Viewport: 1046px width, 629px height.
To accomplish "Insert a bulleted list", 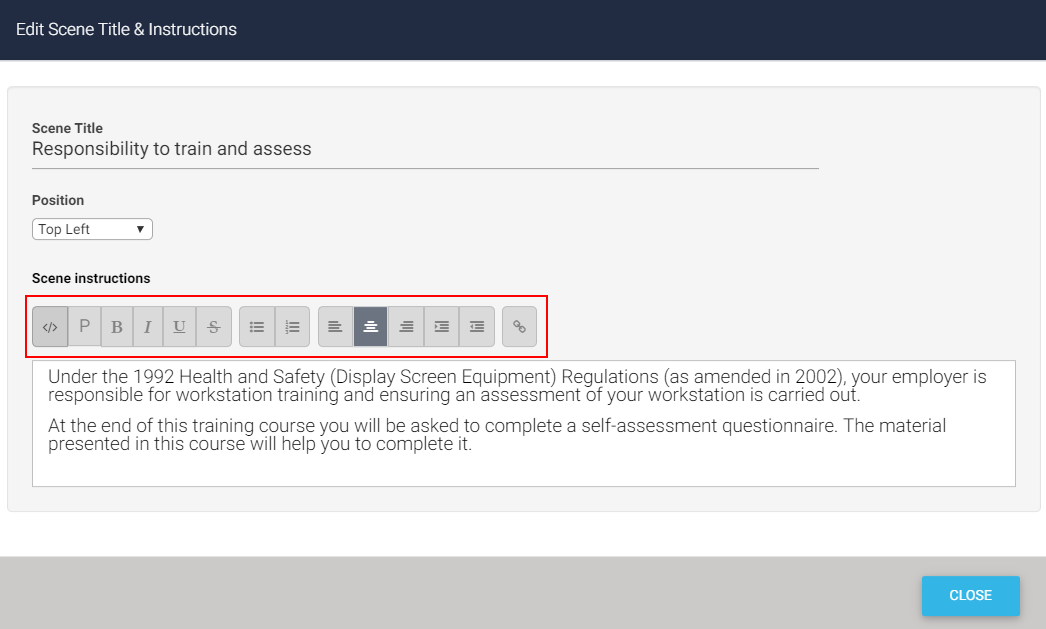I will point(257,327).
